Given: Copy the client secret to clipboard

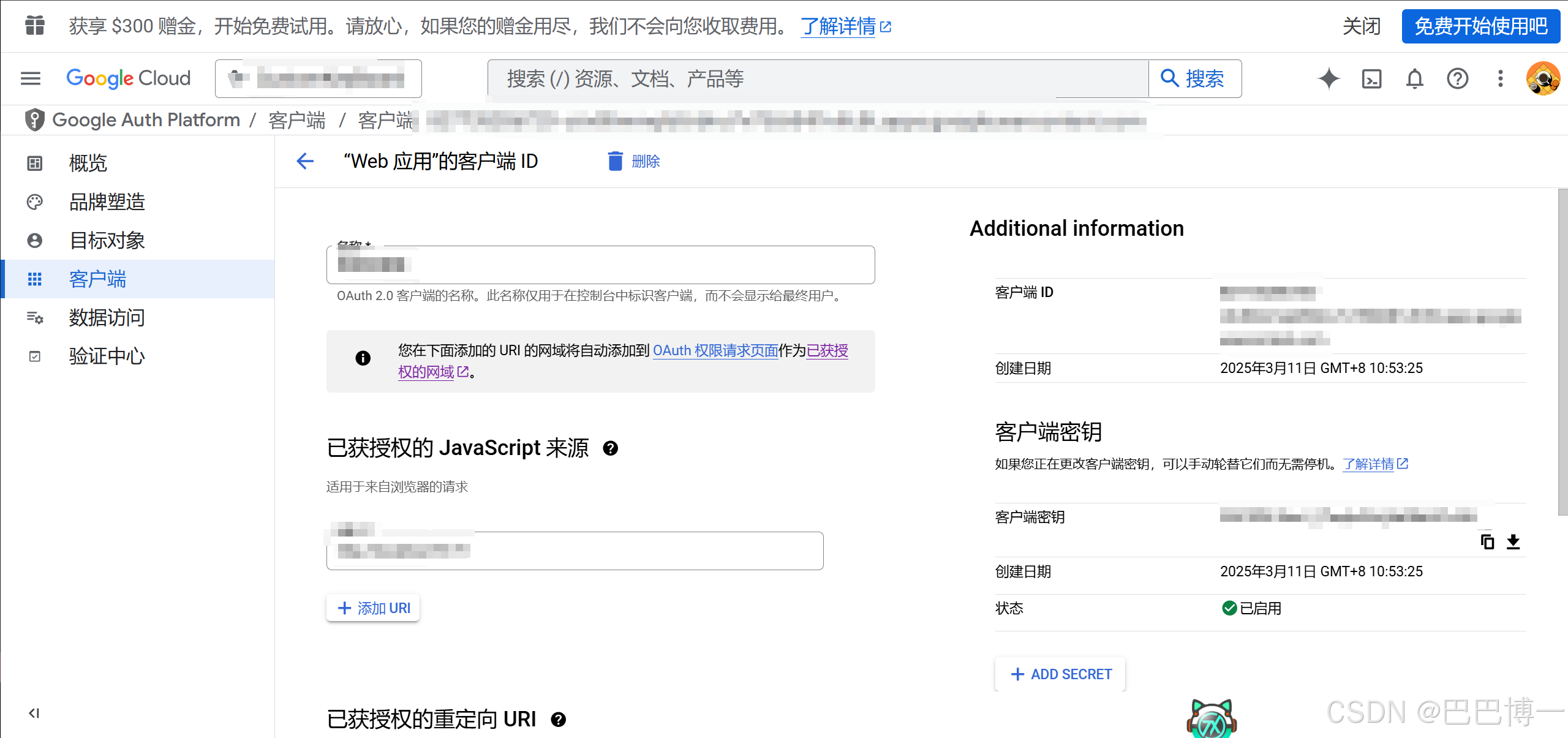Looking at the screenshot, I should (x=1487, y=541).
